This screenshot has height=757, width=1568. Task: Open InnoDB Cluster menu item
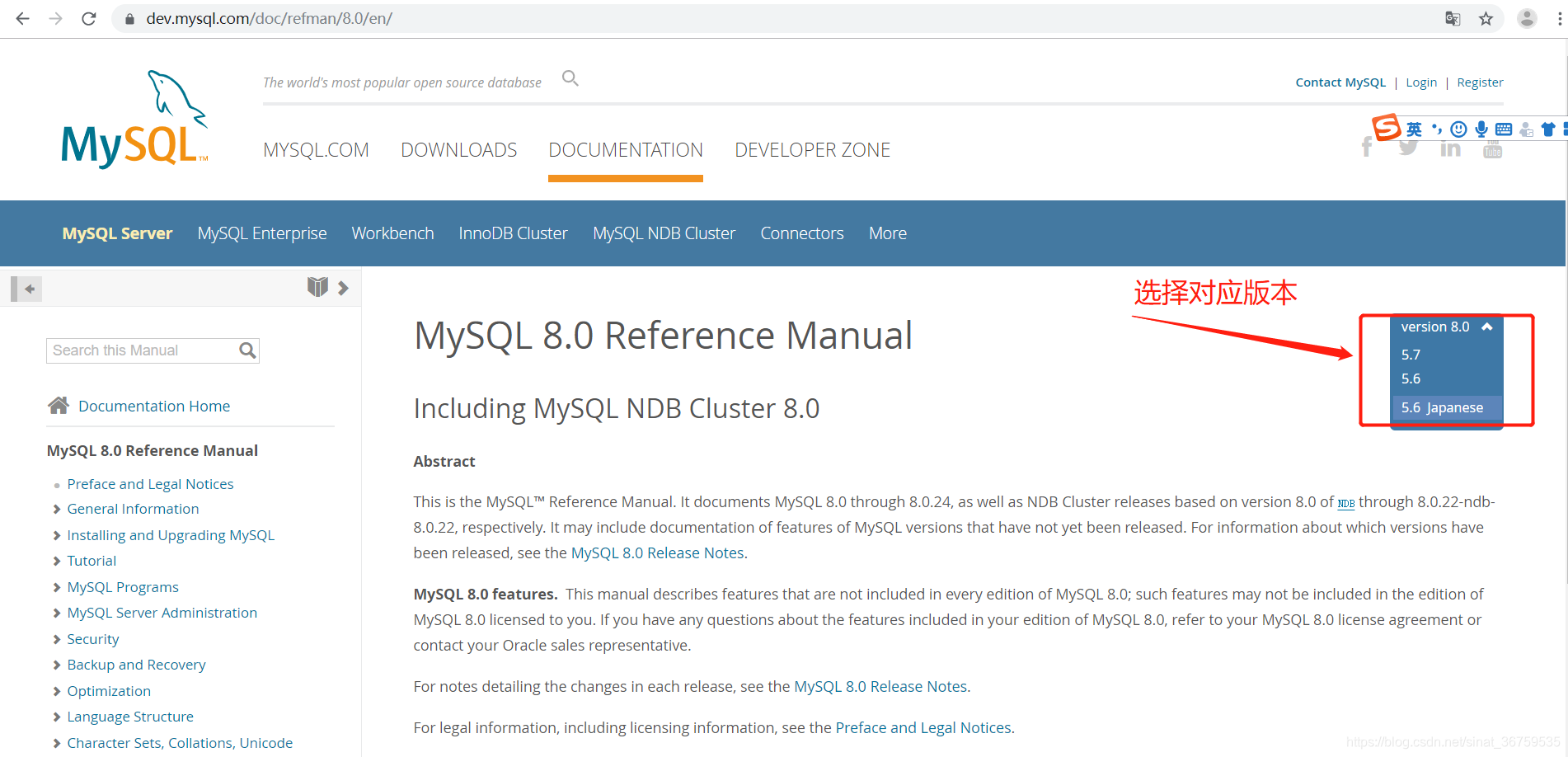coord(513,233)
